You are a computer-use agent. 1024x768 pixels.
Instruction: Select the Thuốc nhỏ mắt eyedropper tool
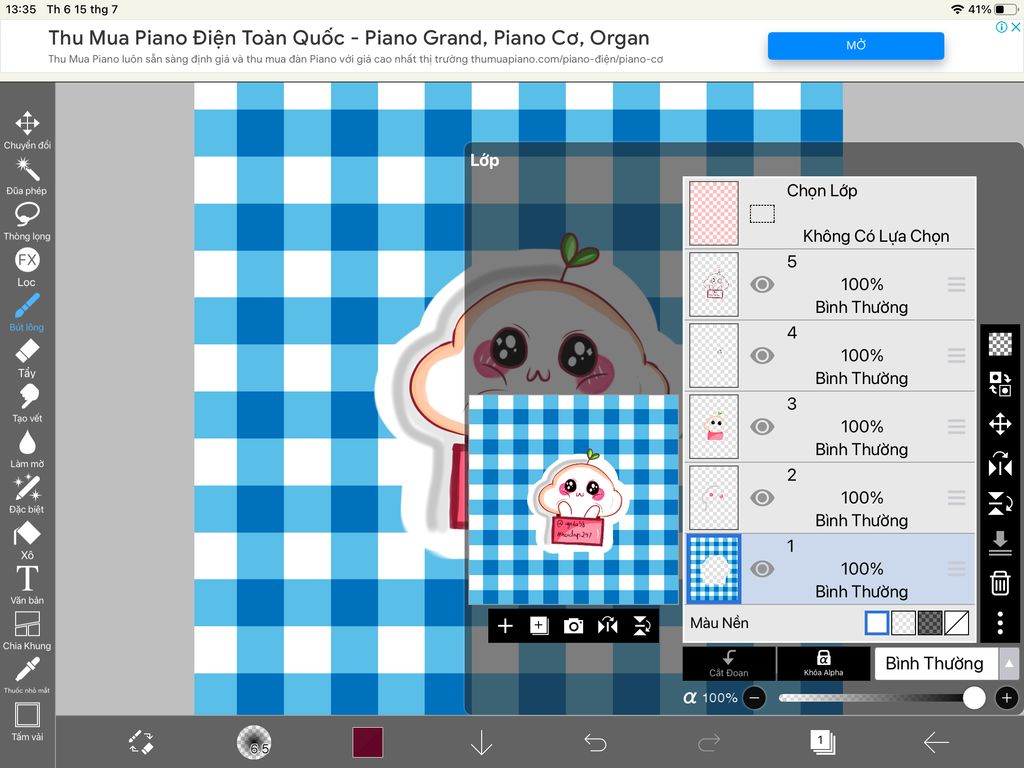pos(27,675)
